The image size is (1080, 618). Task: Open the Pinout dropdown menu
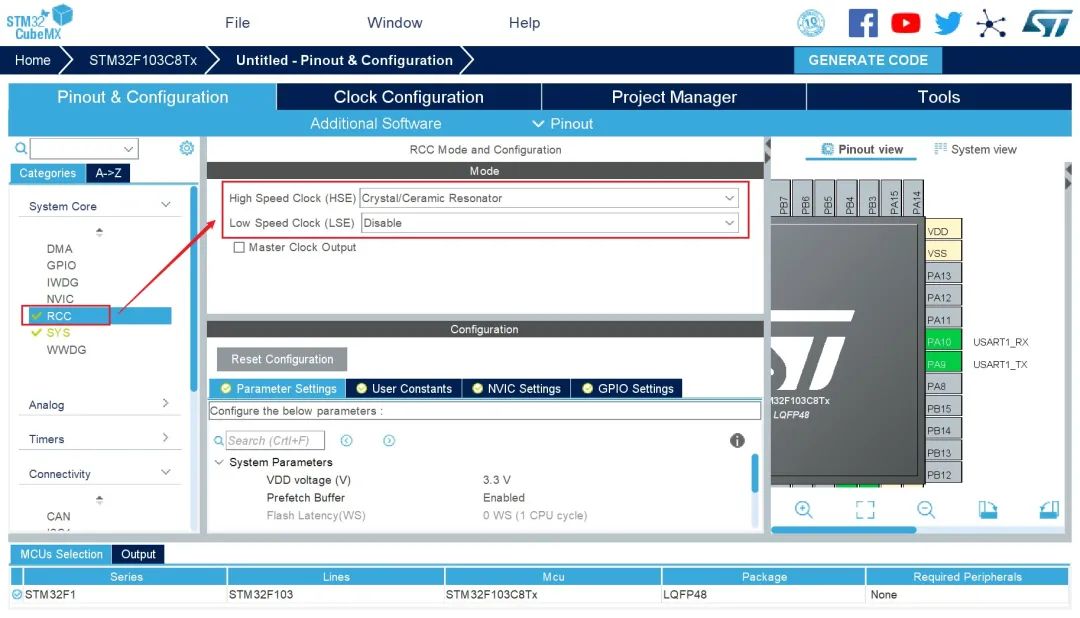click(563, 123)
